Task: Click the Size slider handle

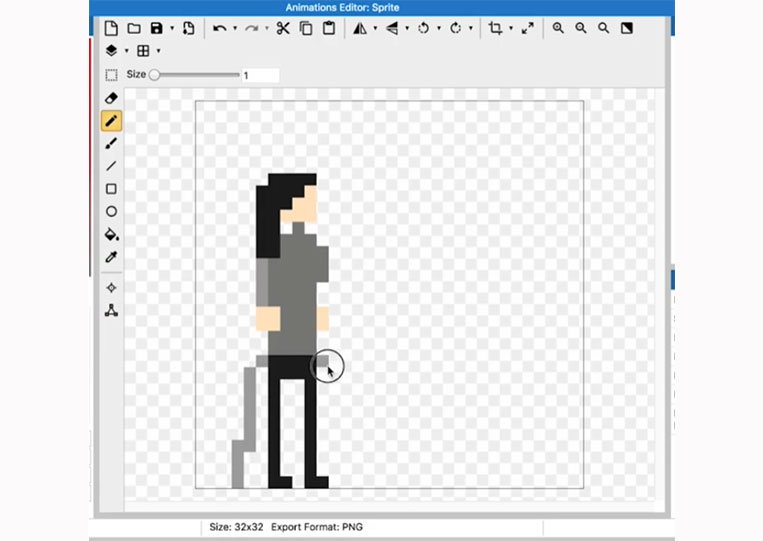Action: click(154, 75)
